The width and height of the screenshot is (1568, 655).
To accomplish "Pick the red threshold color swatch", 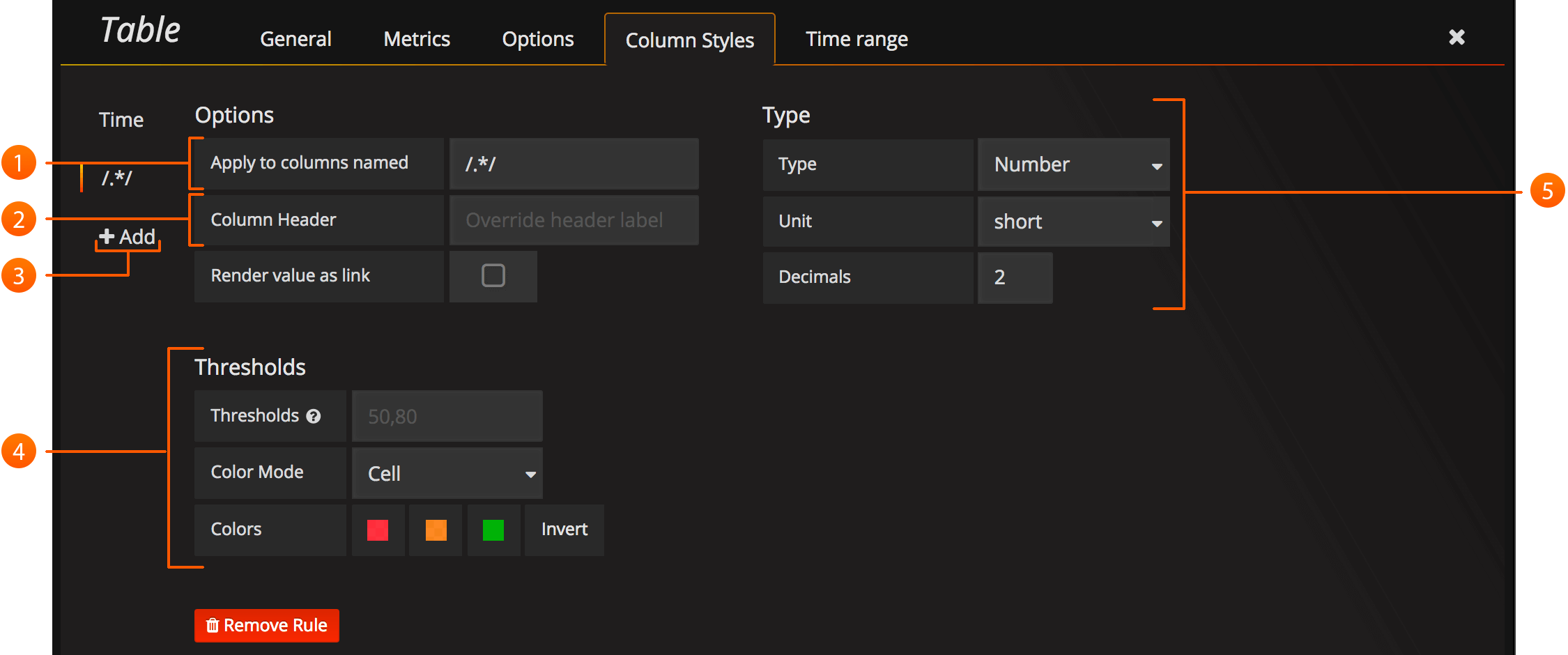I will pyautogui.click(x=378, y=530).
